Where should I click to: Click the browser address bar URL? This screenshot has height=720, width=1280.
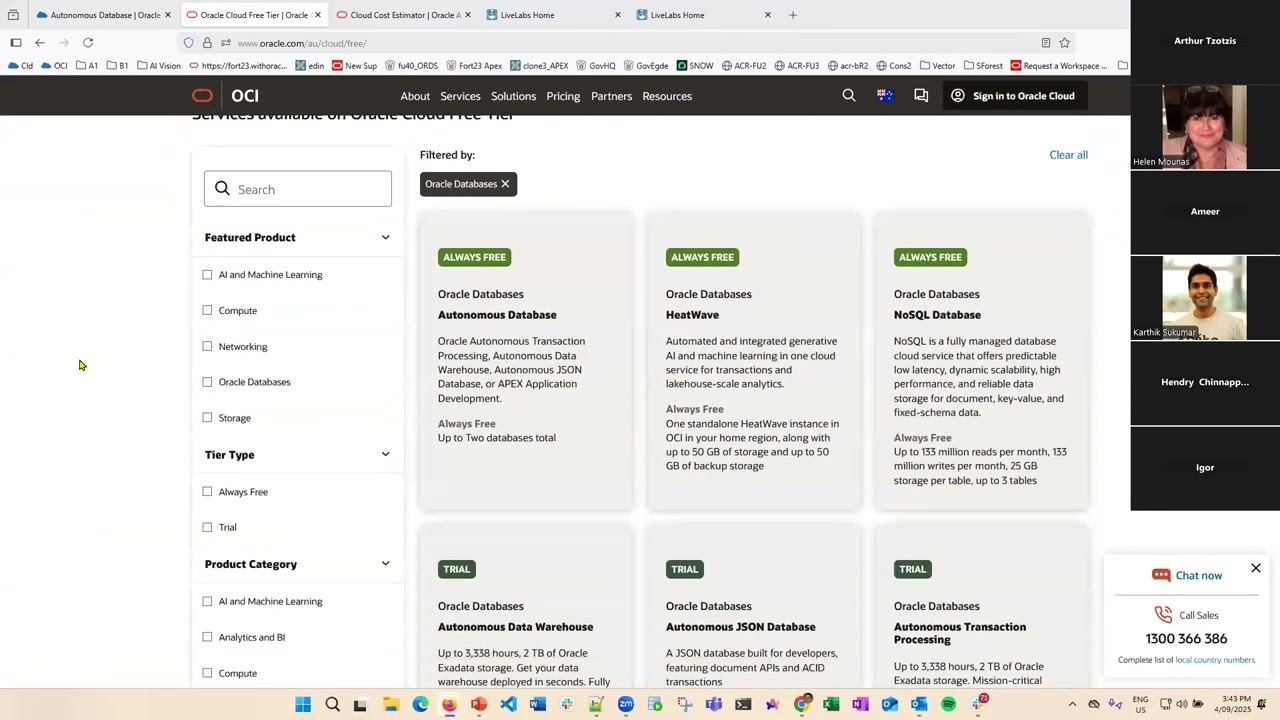[x=301, y=43]
